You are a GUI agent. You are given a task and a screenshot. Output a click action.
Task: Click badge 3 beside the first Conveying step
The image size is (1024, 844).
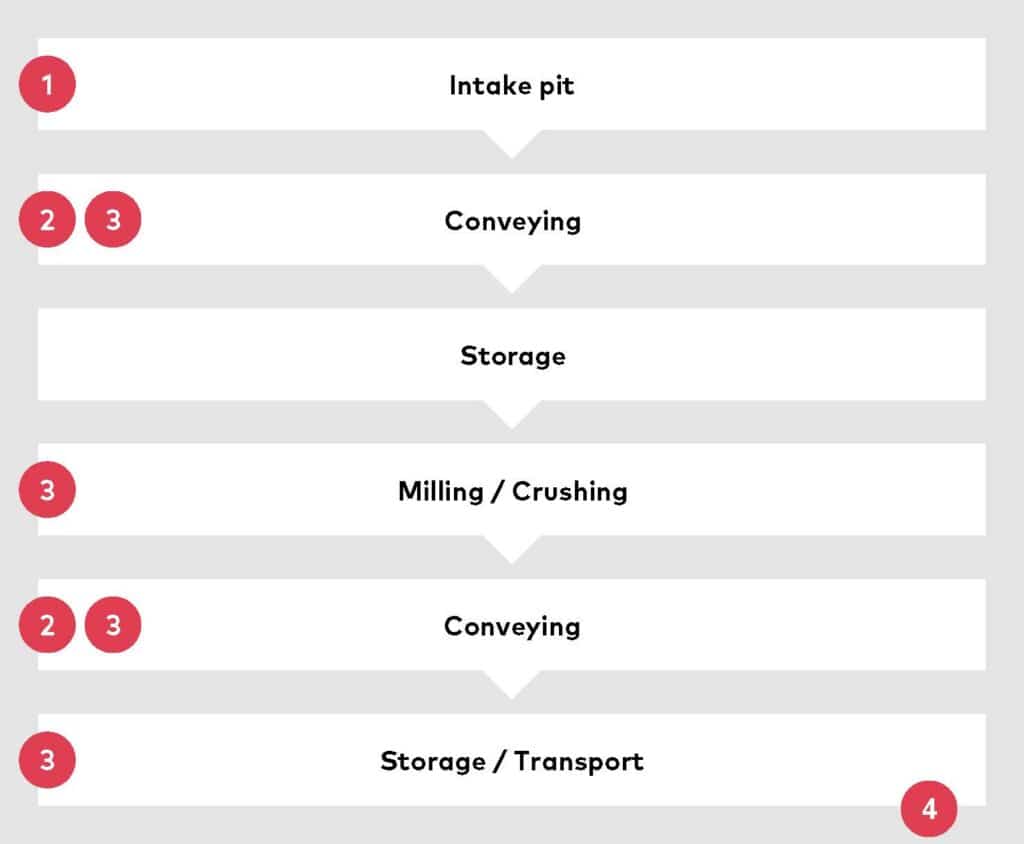[x=113, y=219]
